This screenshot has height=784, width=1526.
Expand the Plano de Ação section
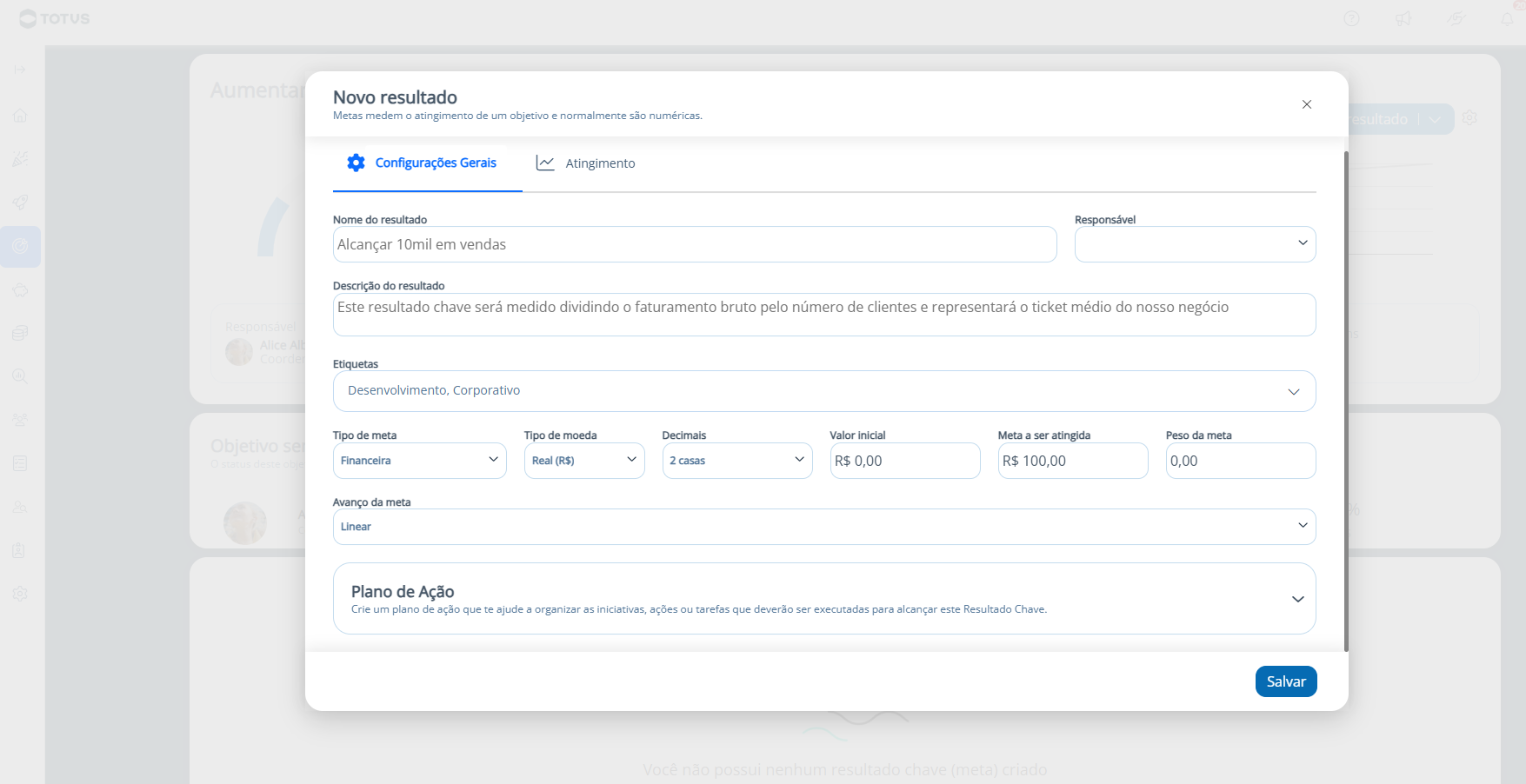tap(1297, 599)
